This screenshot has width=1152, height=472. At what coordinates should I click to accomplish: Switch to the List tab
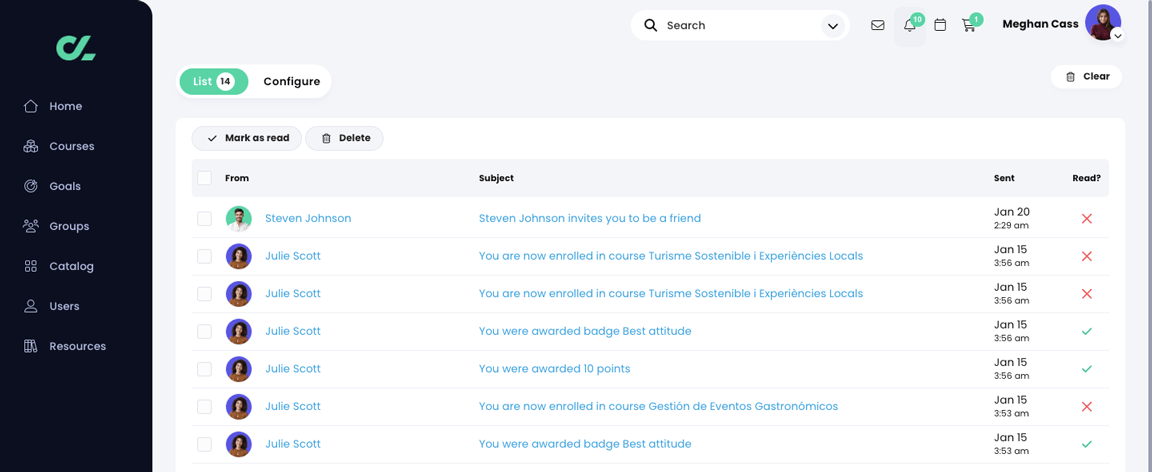pyautogui.click(x=213, y=82)
